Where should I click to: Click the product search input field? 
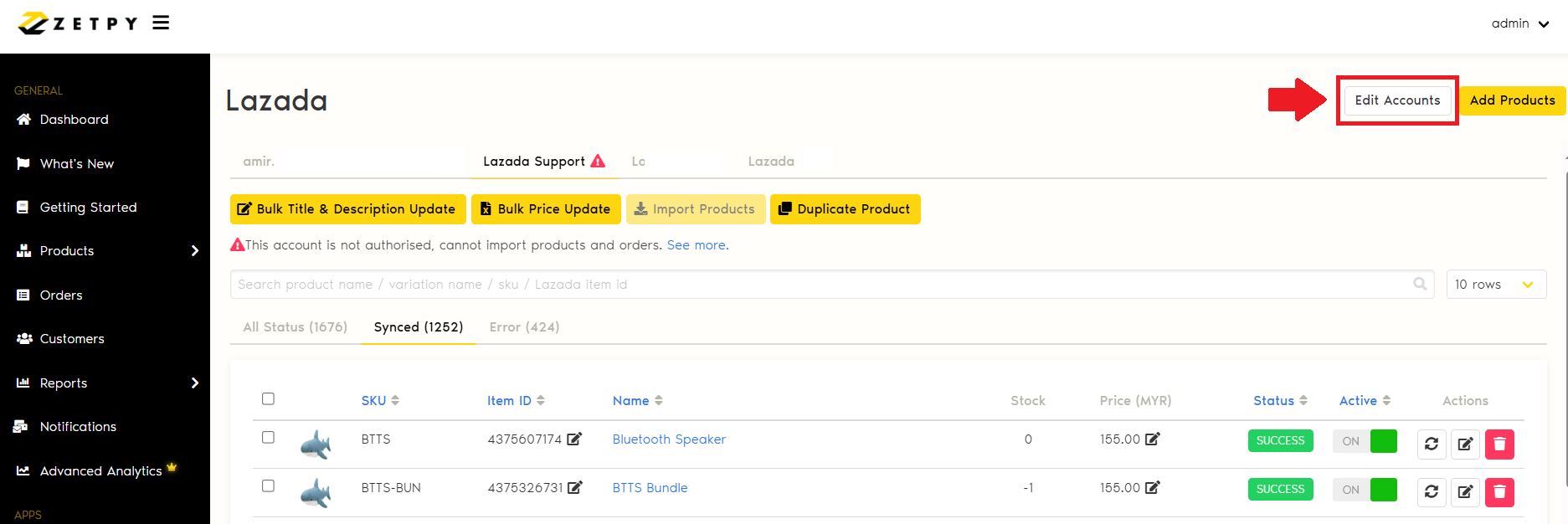820,285
